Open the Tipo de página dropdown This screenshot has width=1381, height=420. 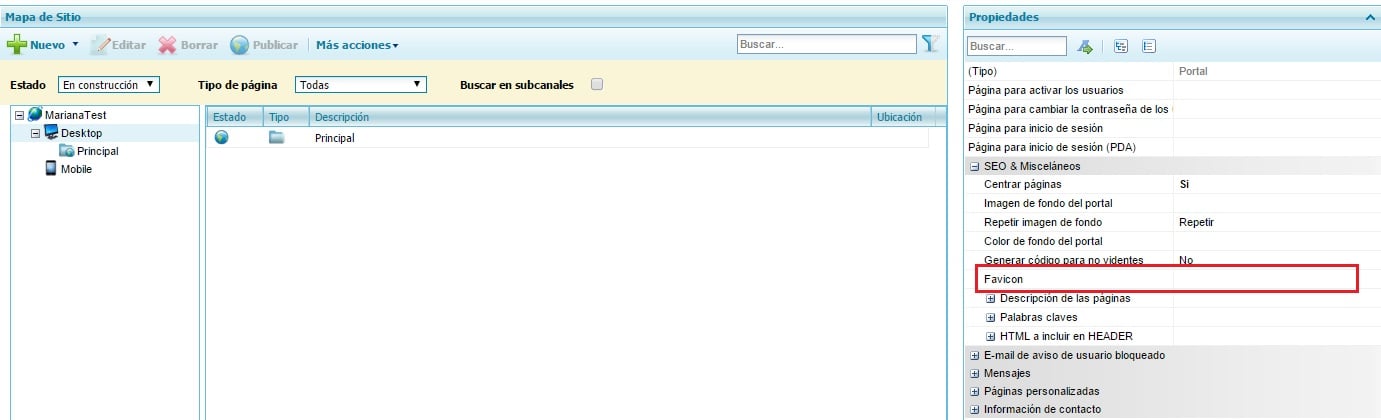tap(362, 85)
